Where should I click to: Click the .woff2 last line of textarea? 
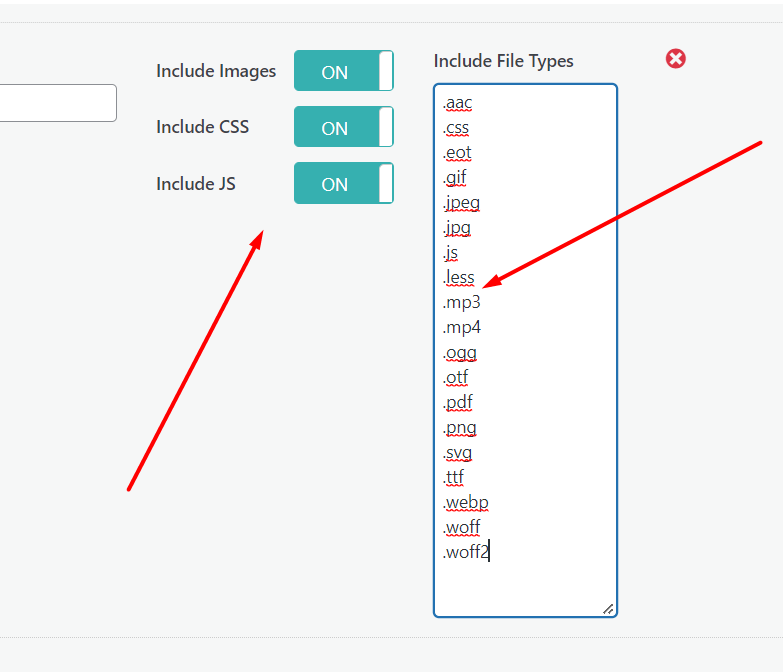466,552
